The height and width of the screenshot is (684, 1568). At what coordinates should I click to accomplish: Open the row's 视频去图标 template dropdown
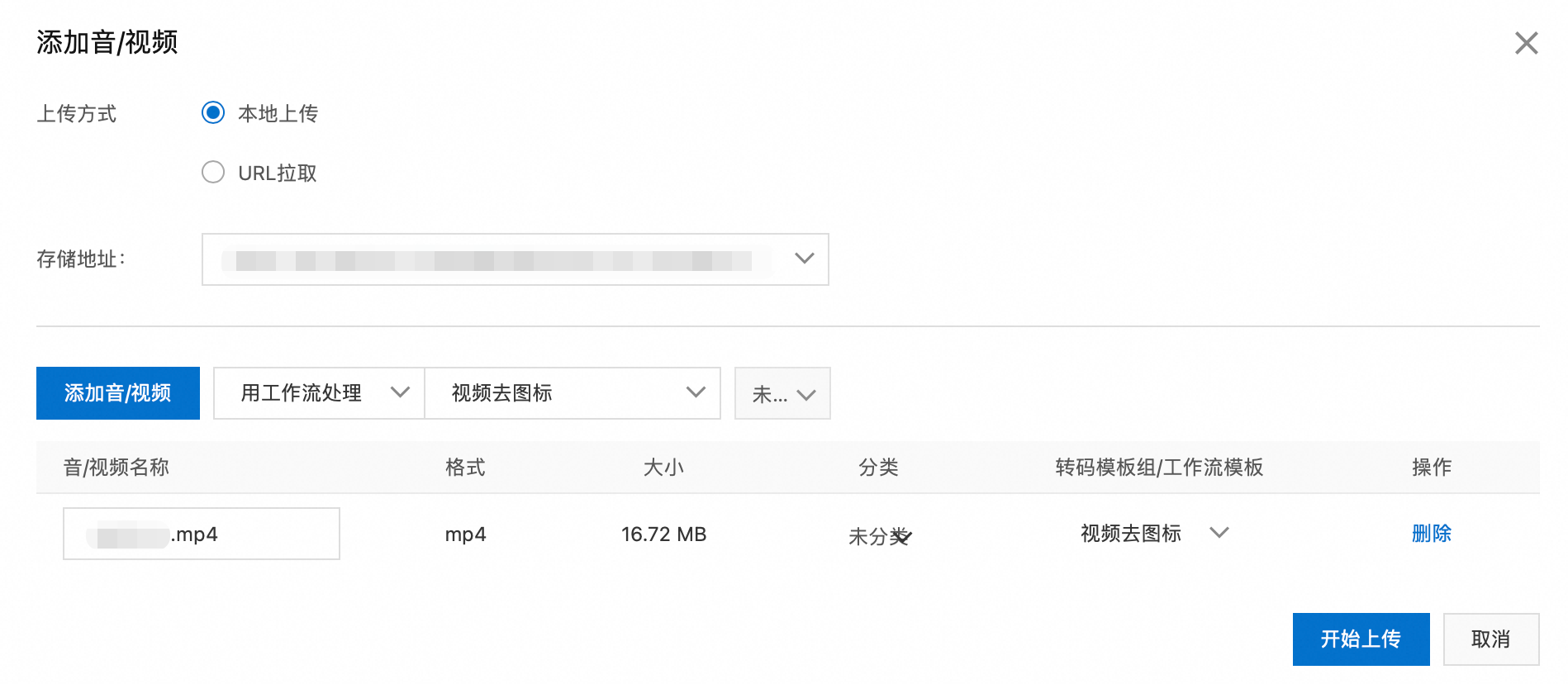pos(1131,534)
